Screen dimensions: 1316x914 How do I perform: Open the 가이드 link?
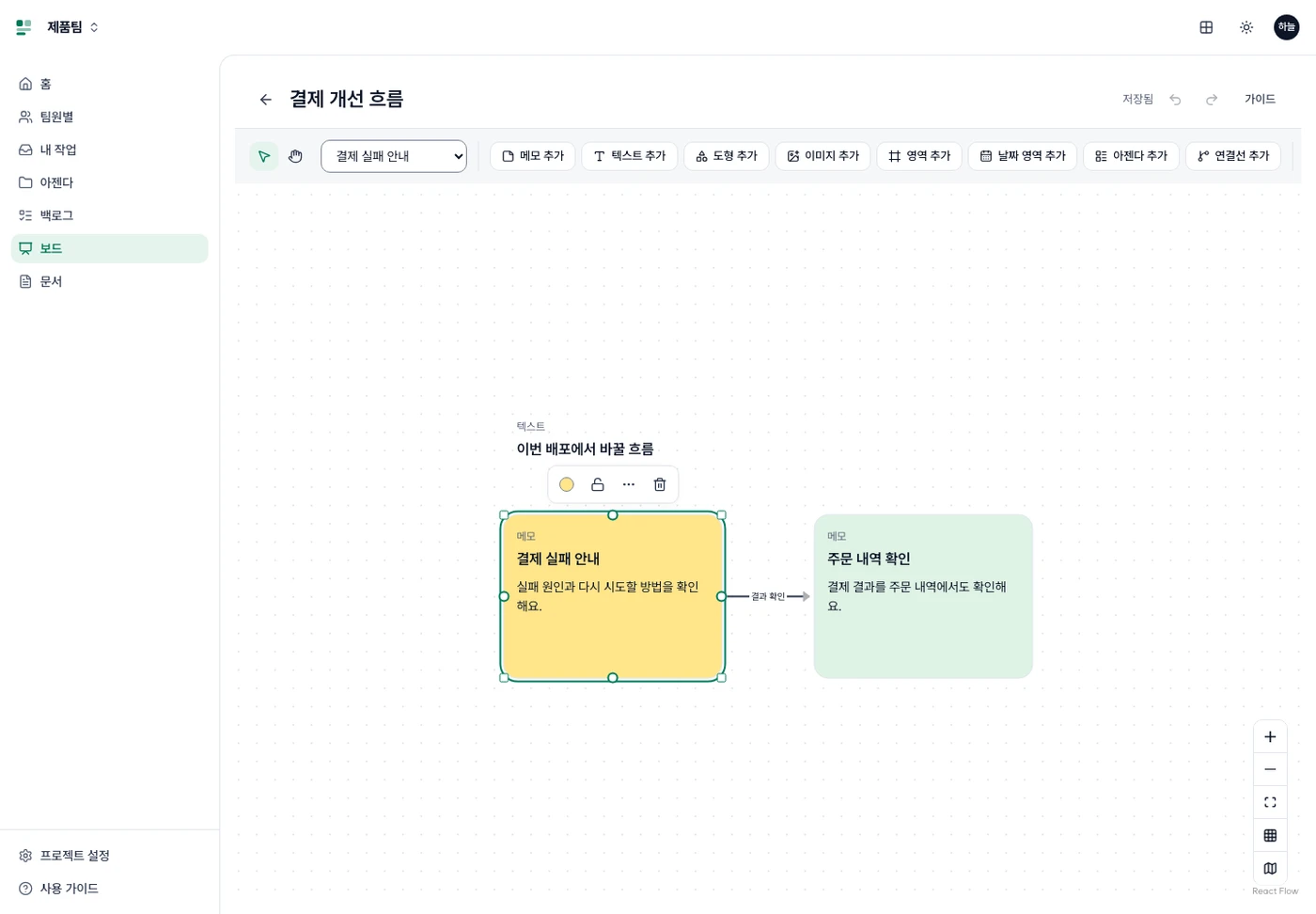[1260, 99]
